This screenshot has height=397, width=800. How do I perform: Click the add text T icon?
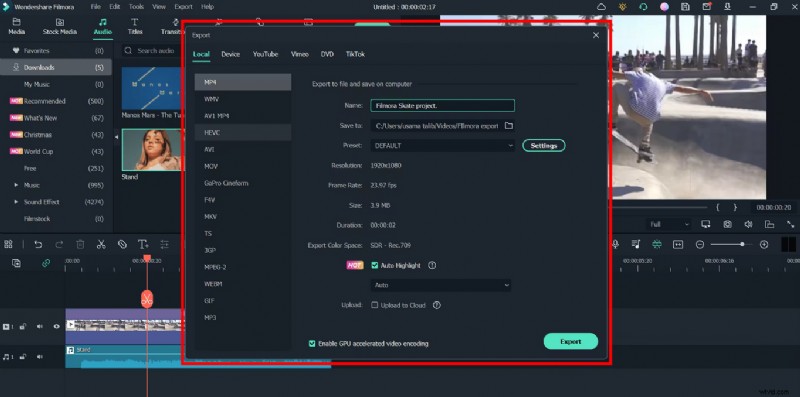tap(143, 244)
